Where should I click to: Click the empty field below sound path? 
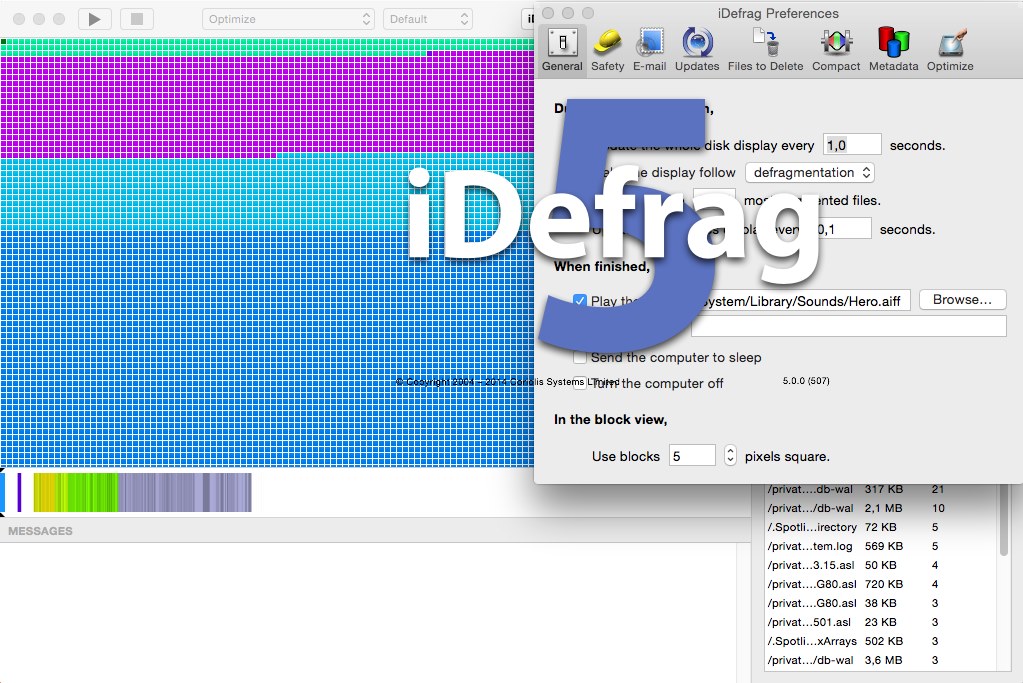848,326
